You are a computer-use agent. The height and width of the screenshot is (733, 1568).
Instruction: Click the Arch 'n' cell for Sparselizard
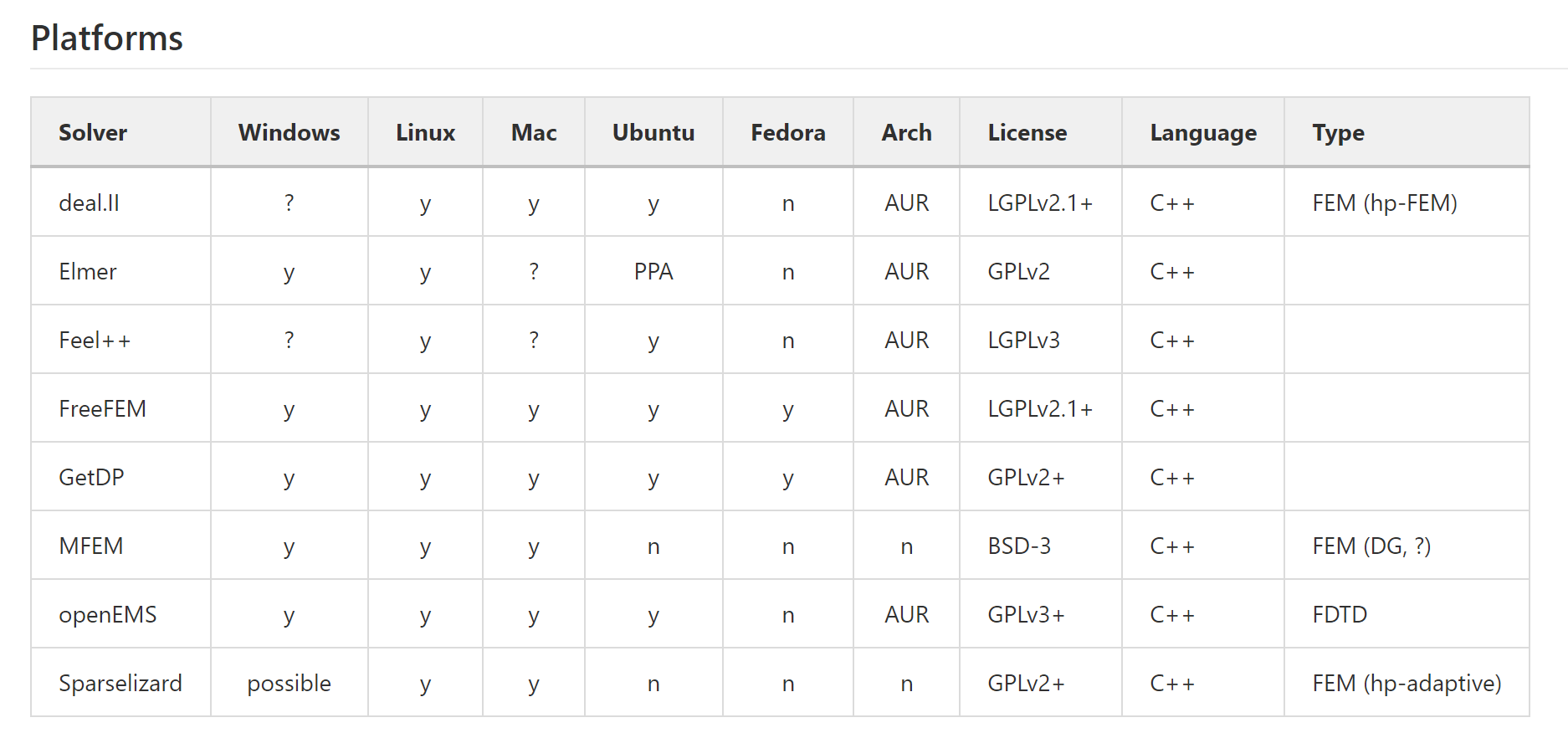pyautogui.click(x=907, y=684)
